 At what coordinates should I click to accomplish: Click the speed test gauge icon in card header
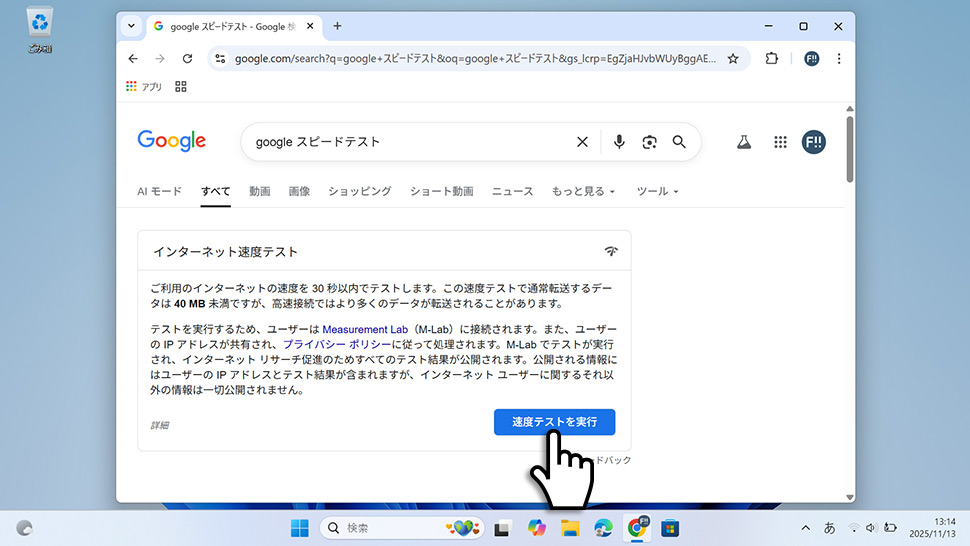(611, 251)
